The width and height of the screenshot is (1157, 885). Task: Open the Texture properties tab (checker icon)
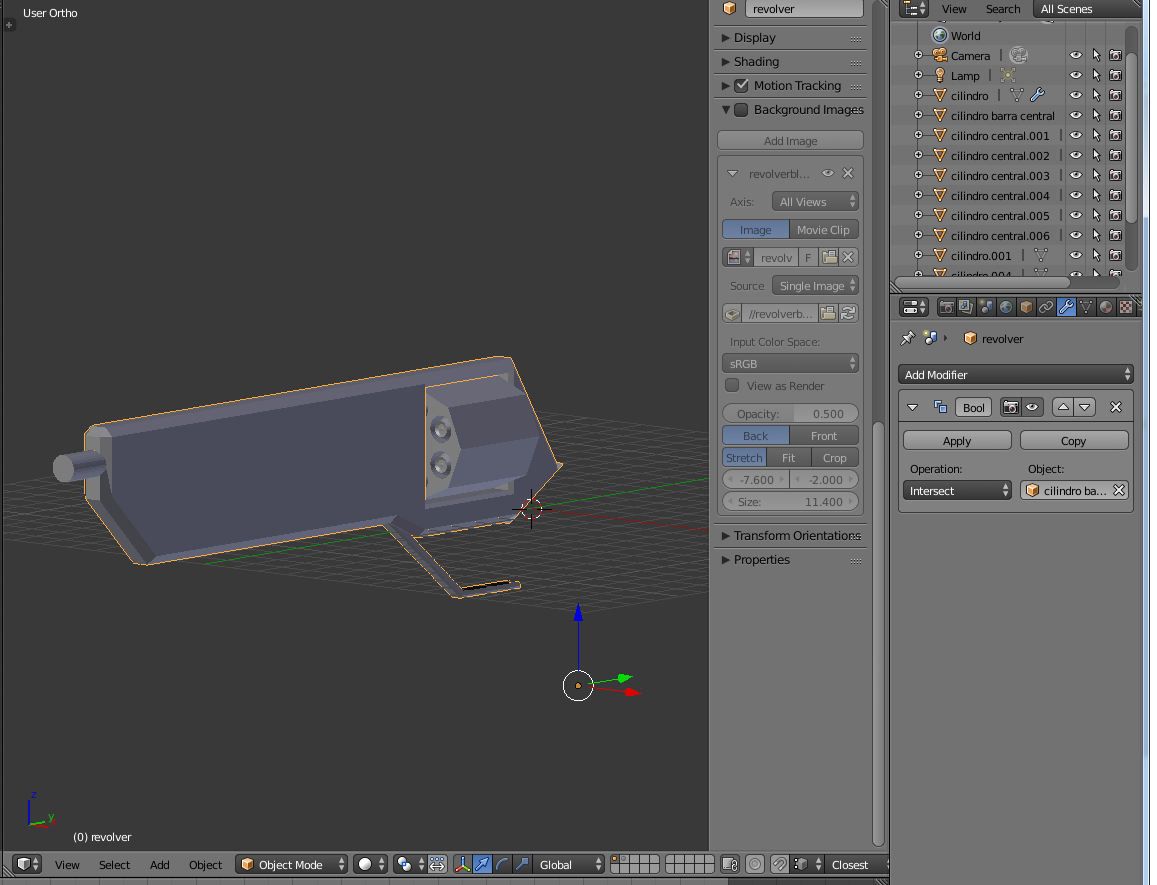(1125, 307)
